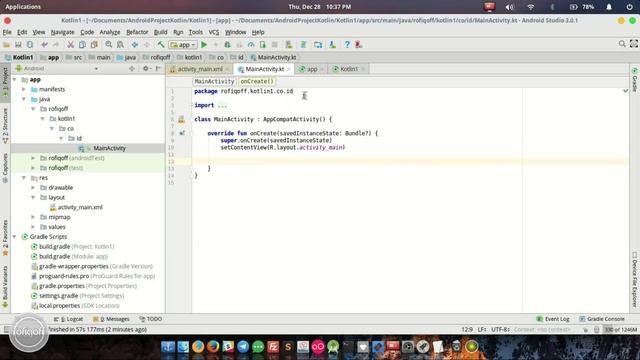Collapse the Gradle Scripts node
This screenshot has width=640, height=360.
click(x=15, y=236)
